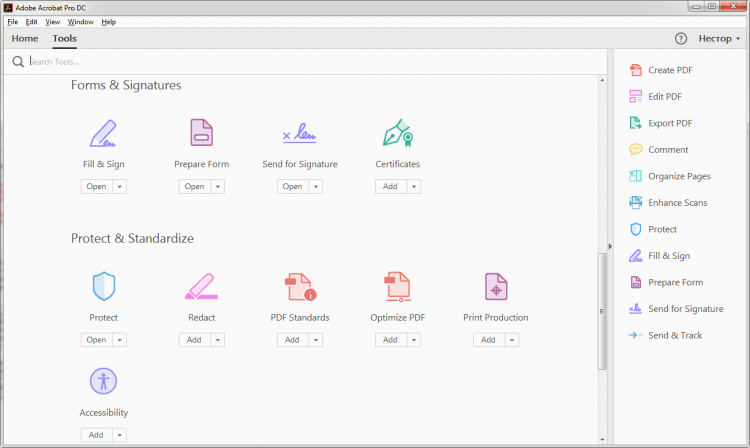Click Export PDF icon in right pane
The image size is (750, 448).
coord(635,123)
